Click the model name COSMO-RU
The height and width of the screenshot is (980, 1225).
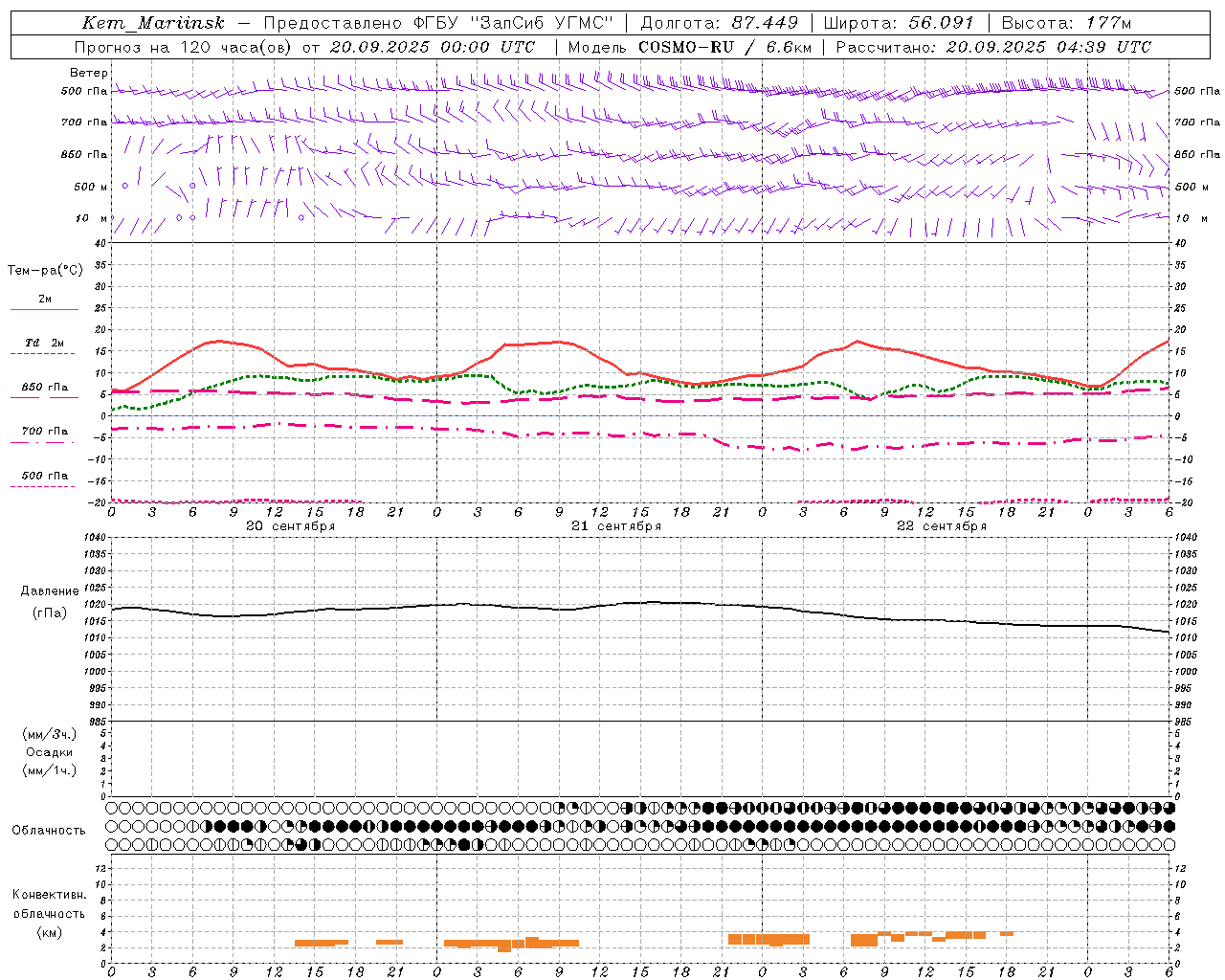tap(686, 47)
